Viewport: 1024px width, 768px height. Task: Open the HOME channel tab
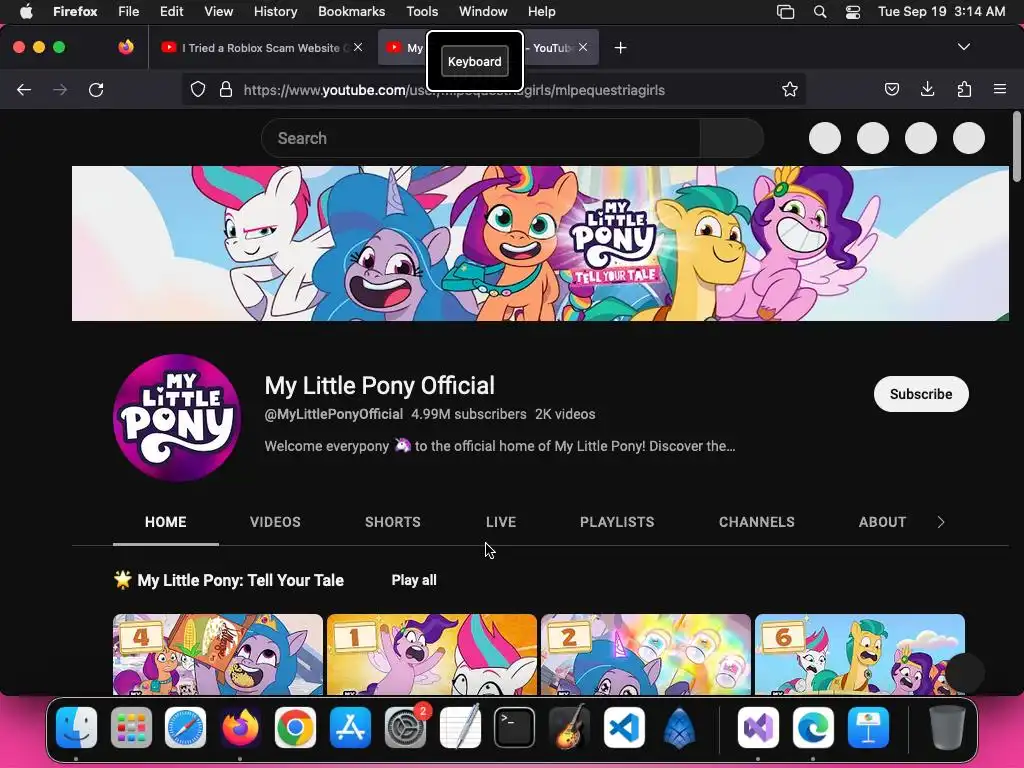[166, 522]
